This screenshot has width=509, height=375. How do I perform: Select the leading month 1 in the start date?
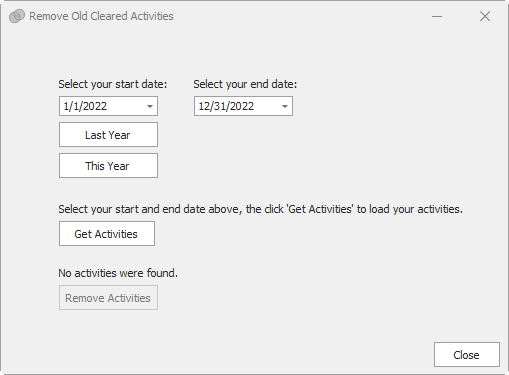(66, 106)
